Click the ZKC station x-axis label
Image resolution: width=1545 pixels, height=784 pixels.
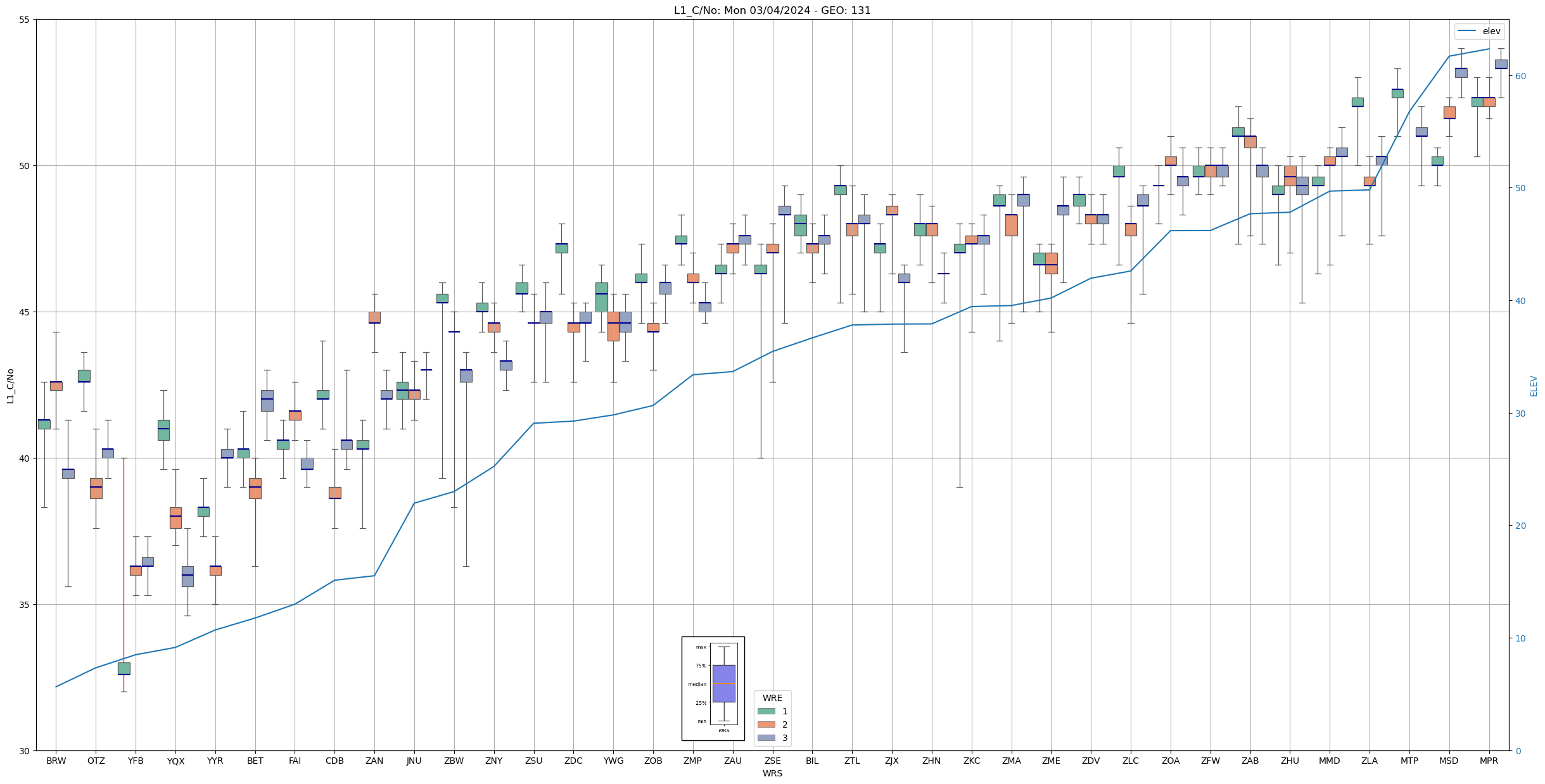[x=972, y=761]
